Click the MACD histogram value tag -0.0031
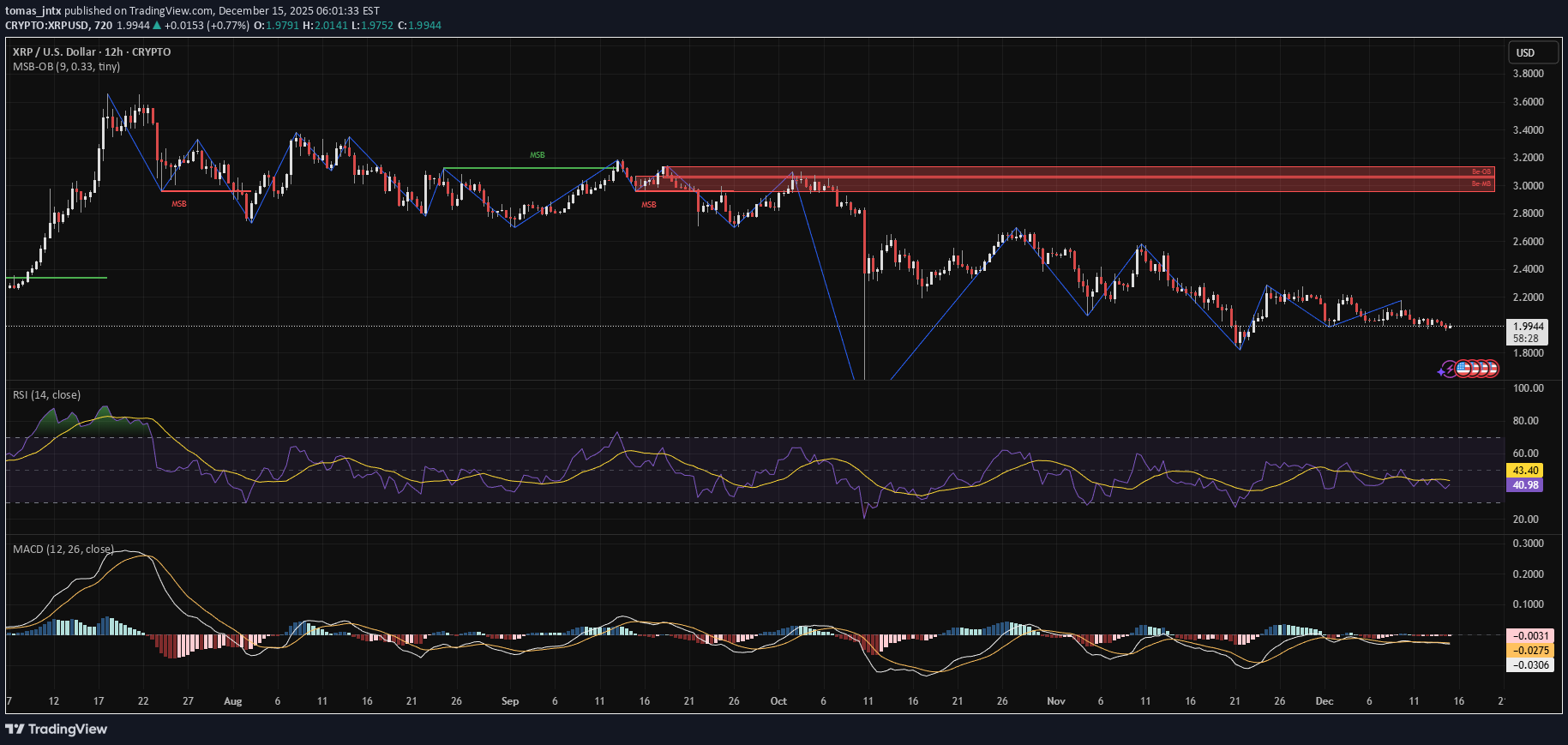 pos(1530,636)
